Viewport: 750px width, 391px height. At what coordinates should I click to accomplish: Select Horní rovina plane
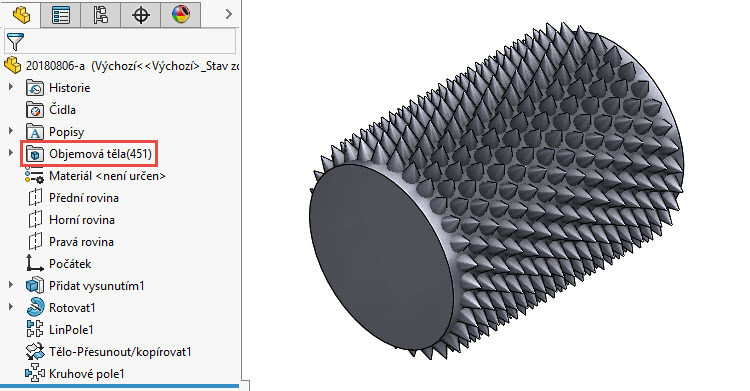point(82,220)
